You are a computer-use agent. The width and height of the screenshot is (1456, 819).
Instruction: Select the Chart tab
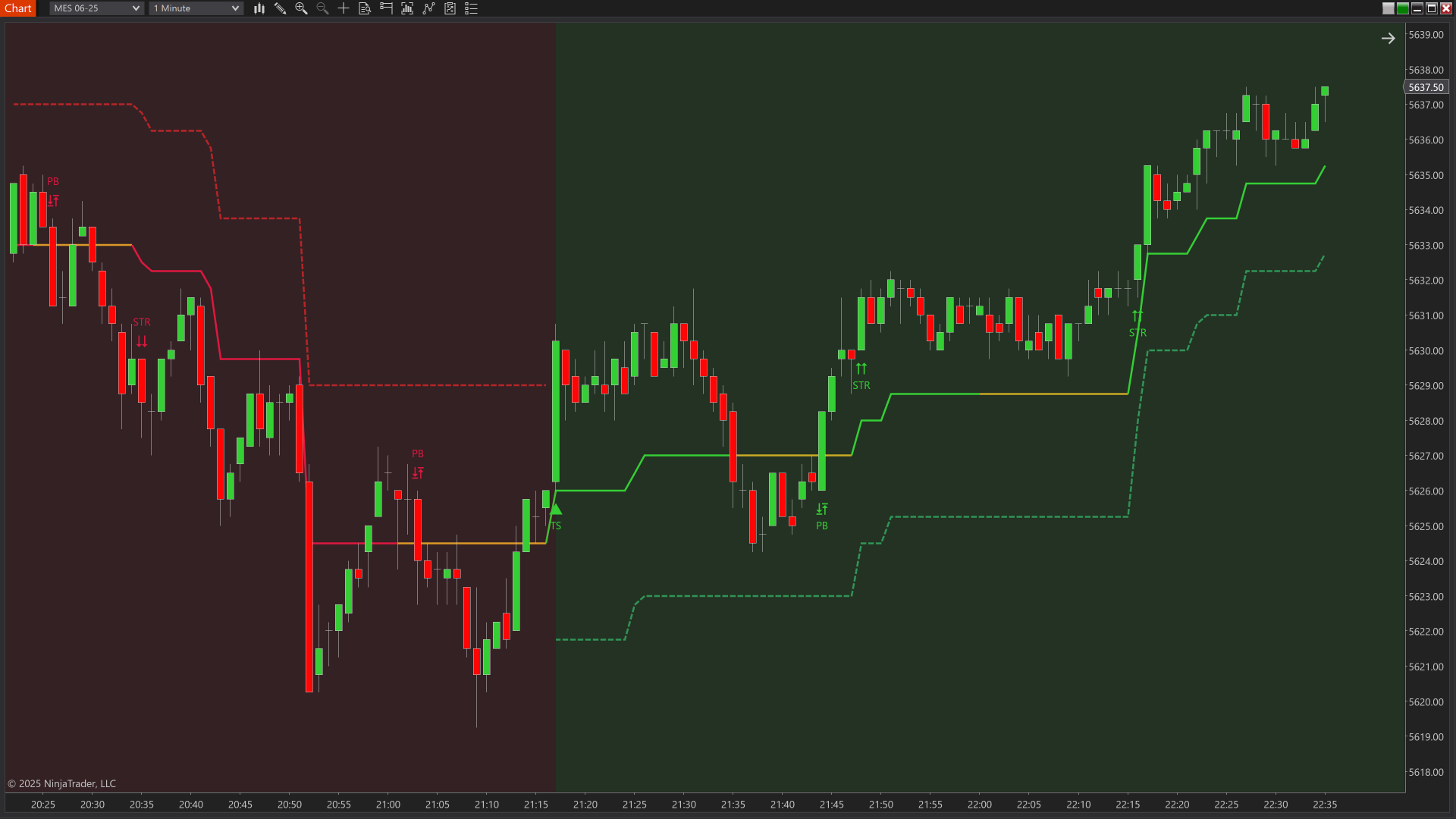point(18,8)
